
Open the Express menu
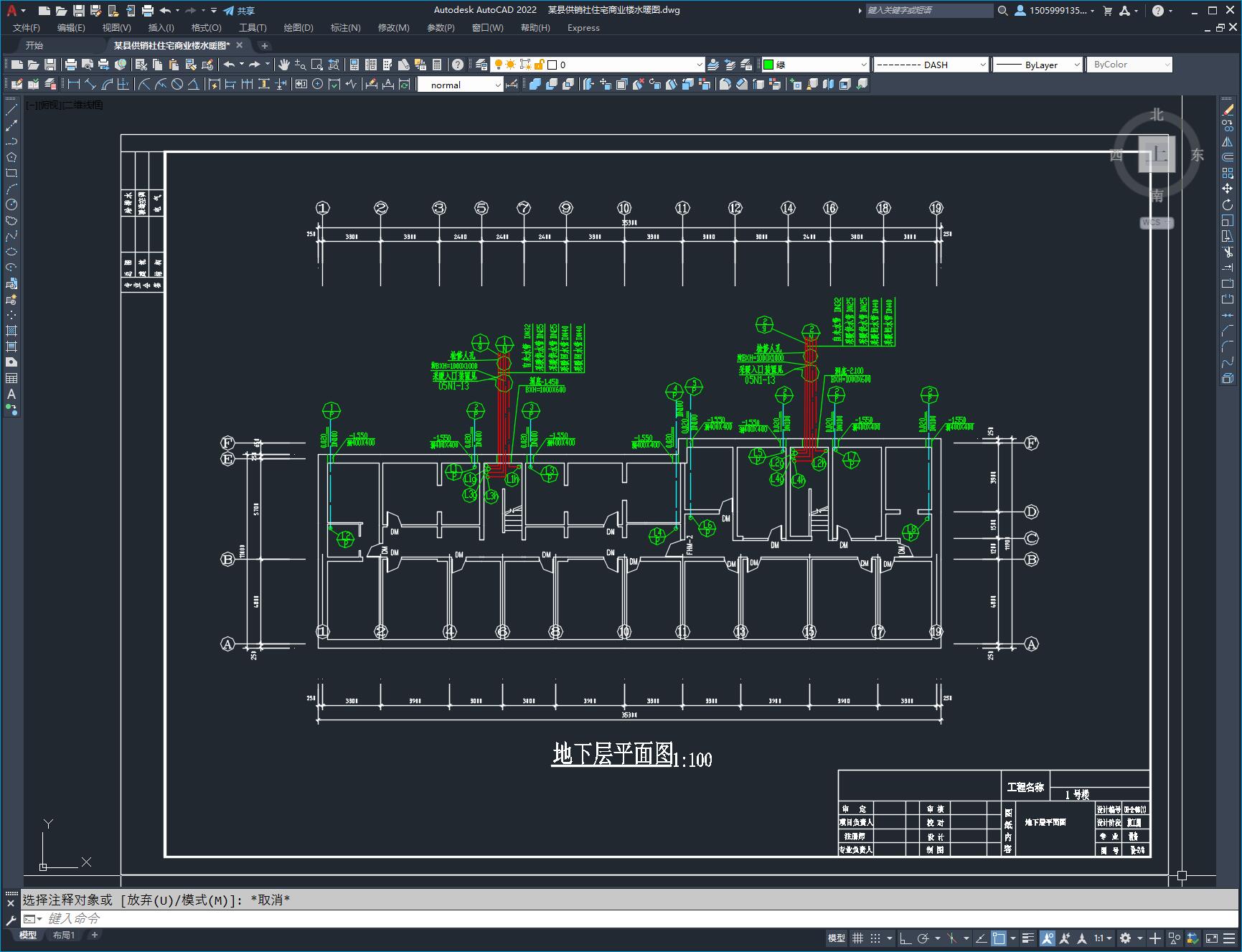583,27
